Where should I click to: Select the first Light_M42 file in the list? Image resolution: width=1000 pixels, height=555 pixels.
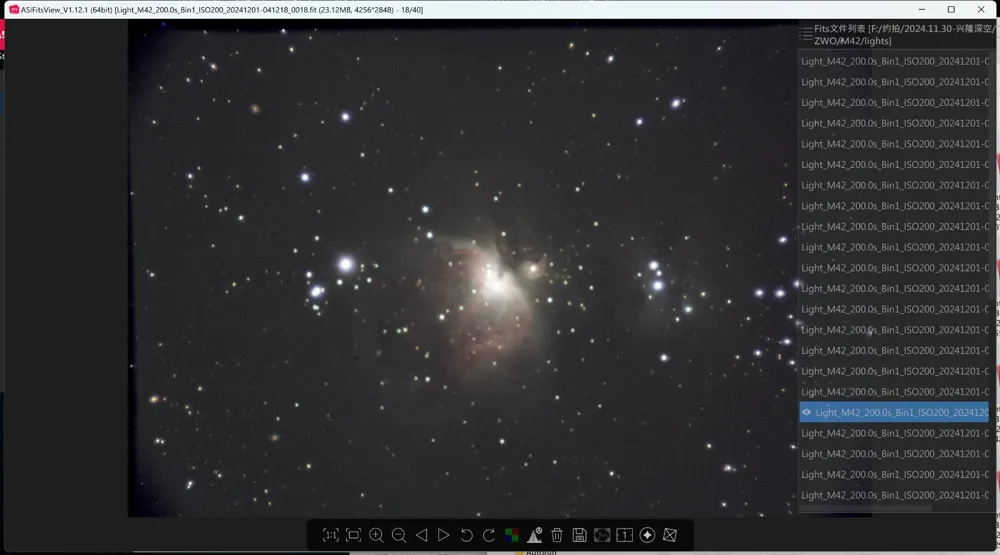pos(894,61)
